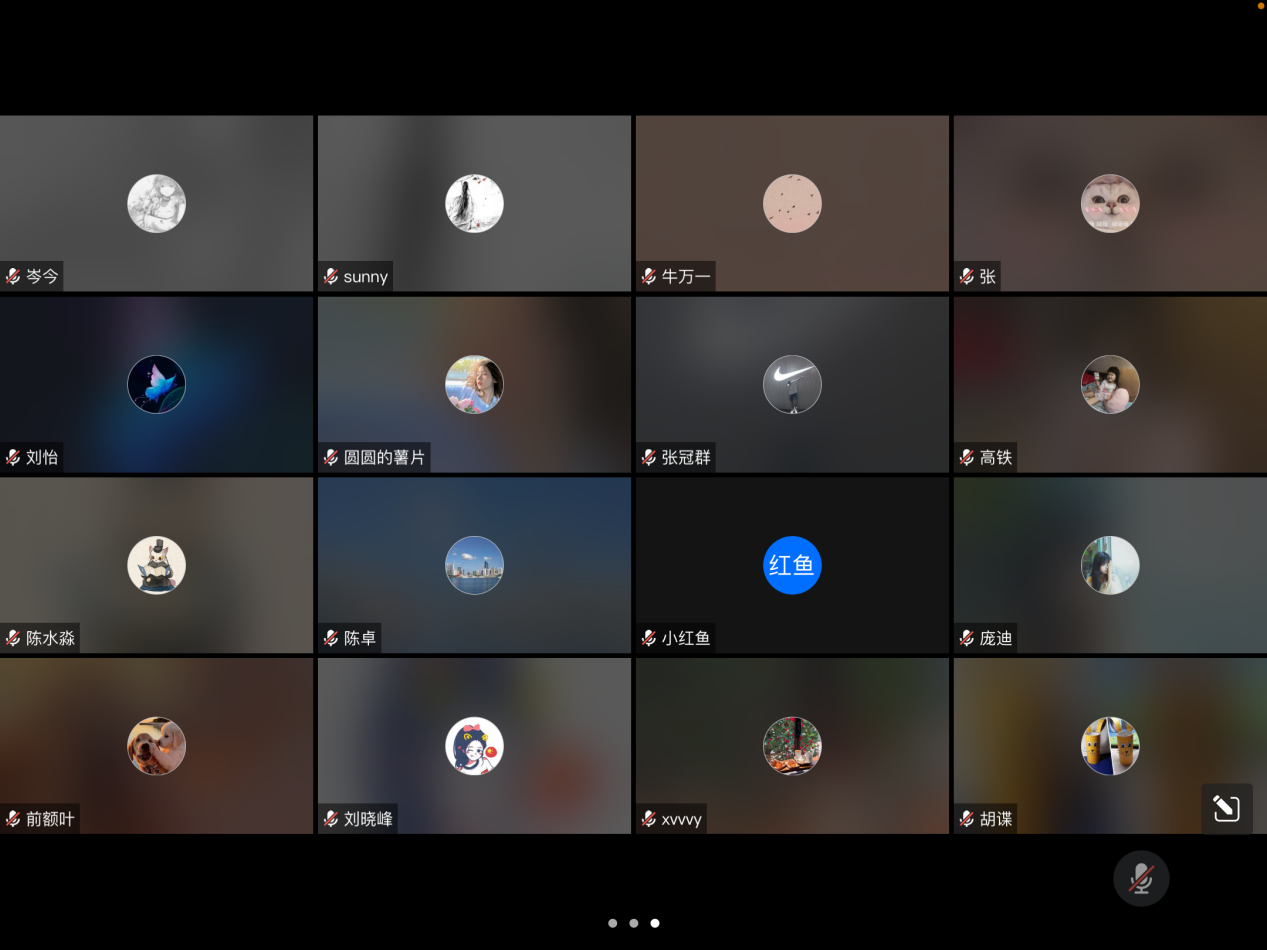Click the muted mic icon beside sunny
1267x950 pixels.
331,277
